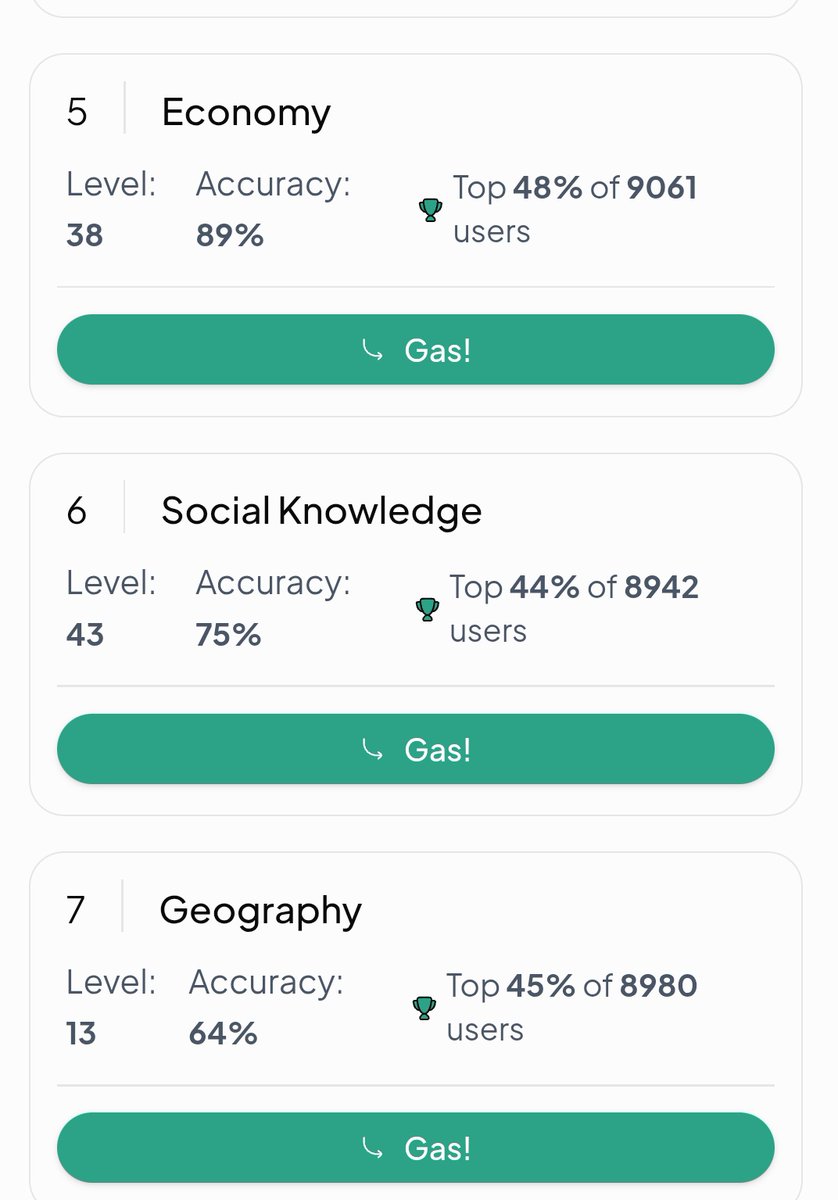Click the Geography accuracy 64%
The height and width of the screenshot is (1200, 838).
[223, 1033]
